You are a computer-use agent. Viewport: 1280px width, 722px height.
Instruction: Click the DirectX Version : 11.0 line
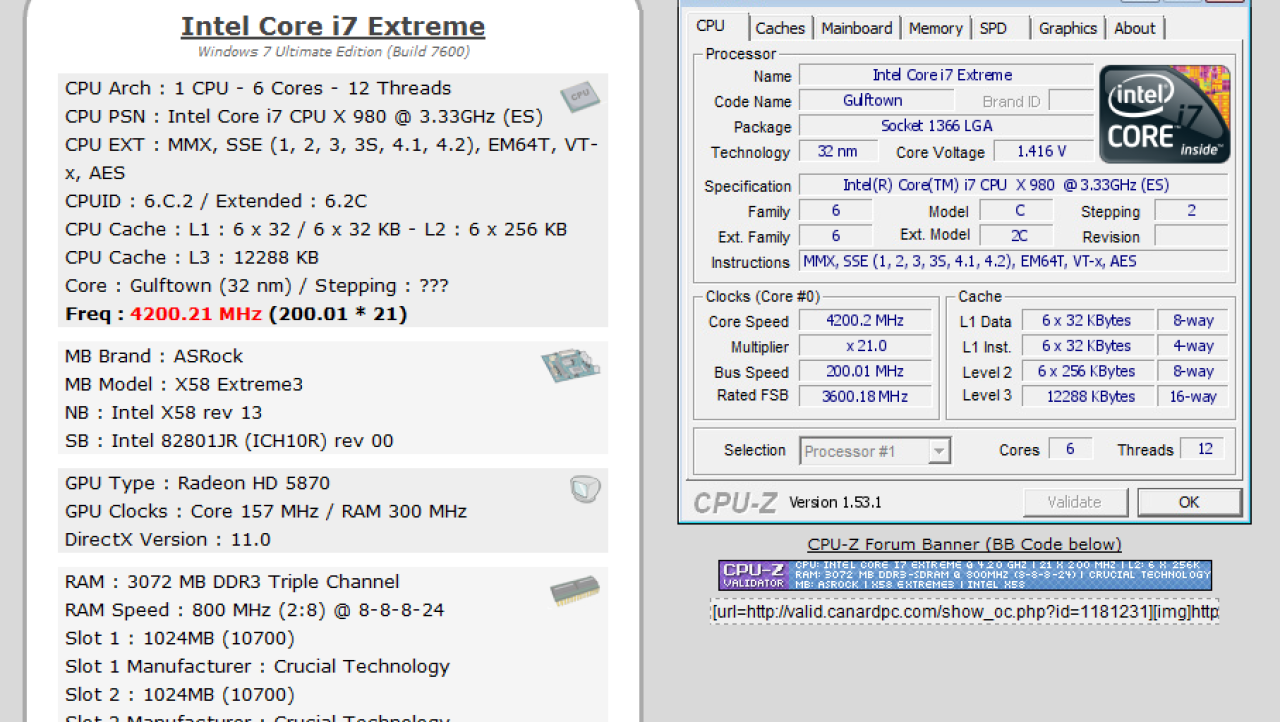pos(168,539)
